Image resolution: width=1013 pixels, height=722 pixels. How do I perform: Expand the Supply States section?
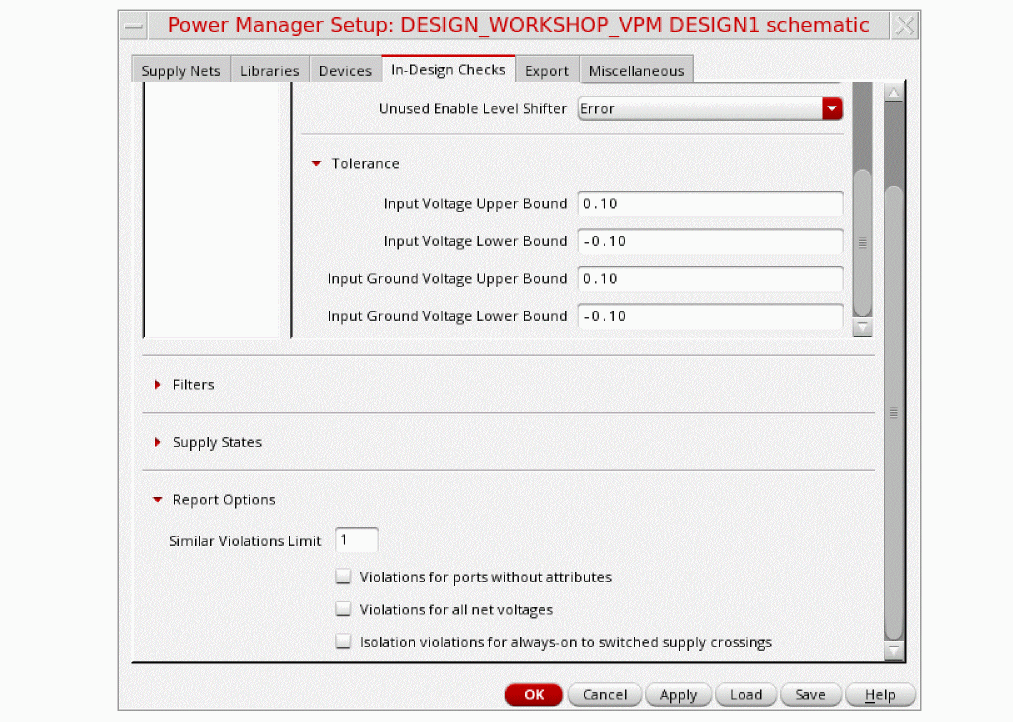click(158, 442)
